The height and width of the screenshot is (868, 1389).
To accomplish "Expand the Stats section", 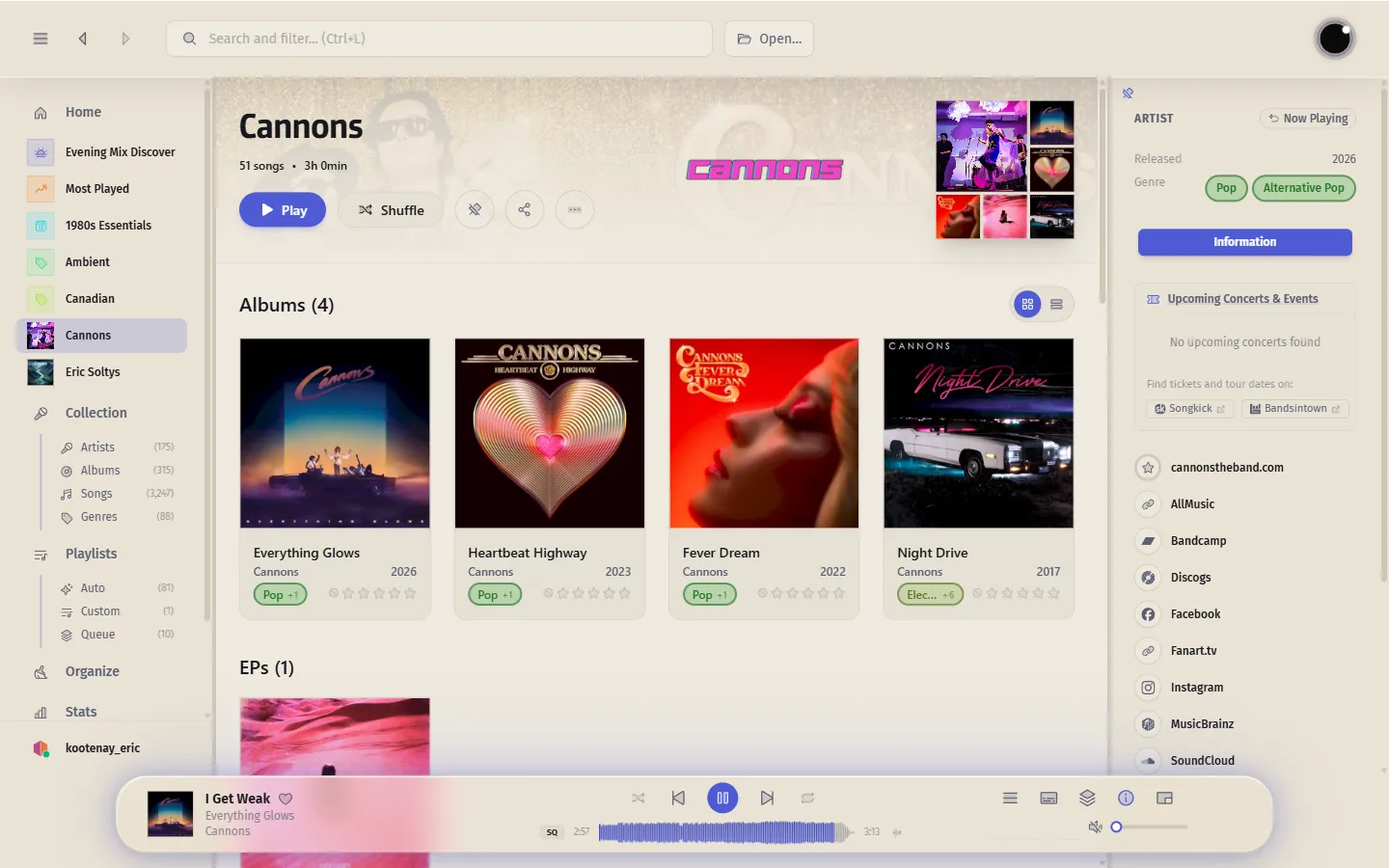I will [81, 712].
